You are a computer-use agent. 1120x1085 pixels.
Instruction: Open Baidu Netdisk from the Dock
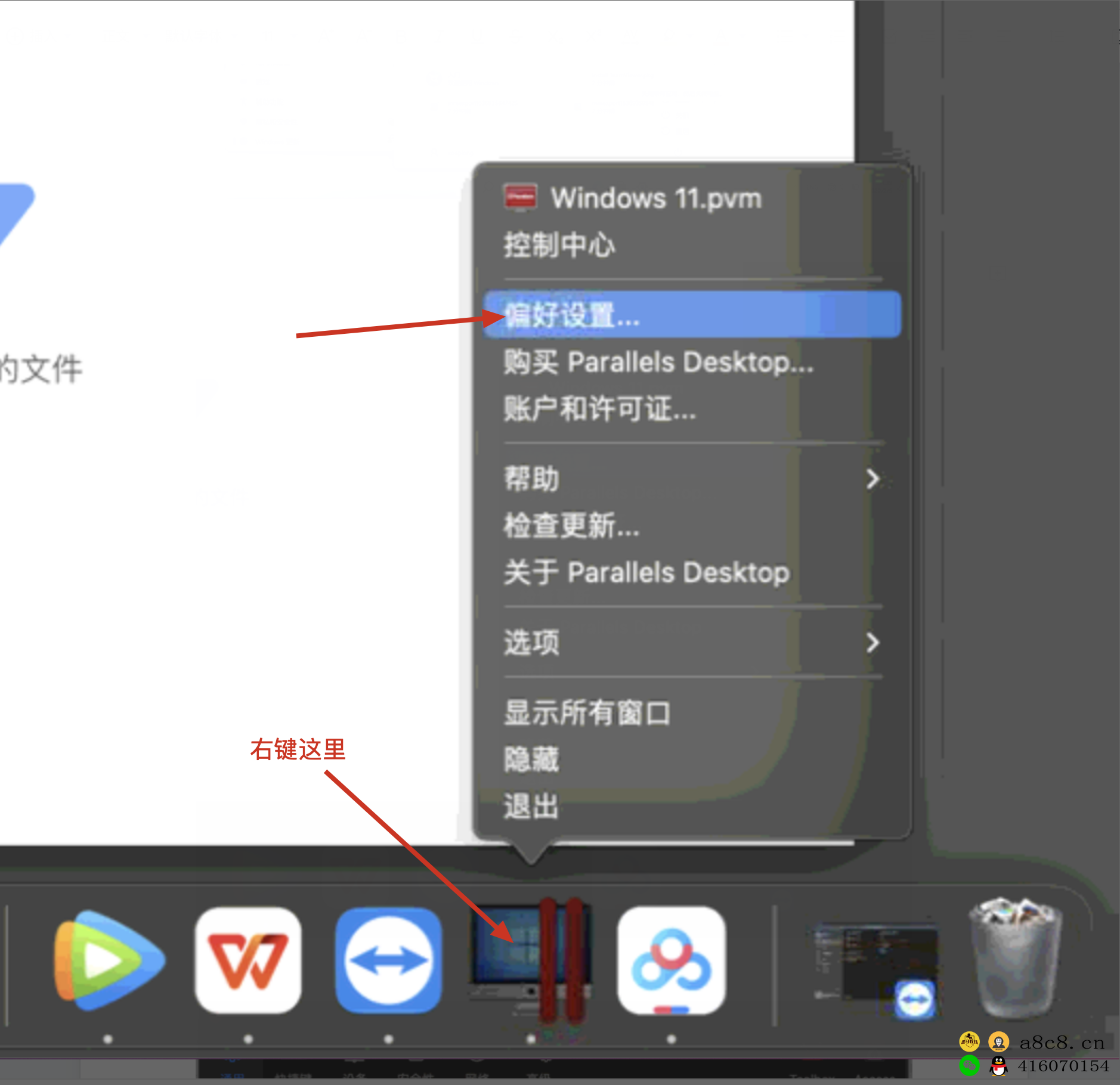click(672, 960)
